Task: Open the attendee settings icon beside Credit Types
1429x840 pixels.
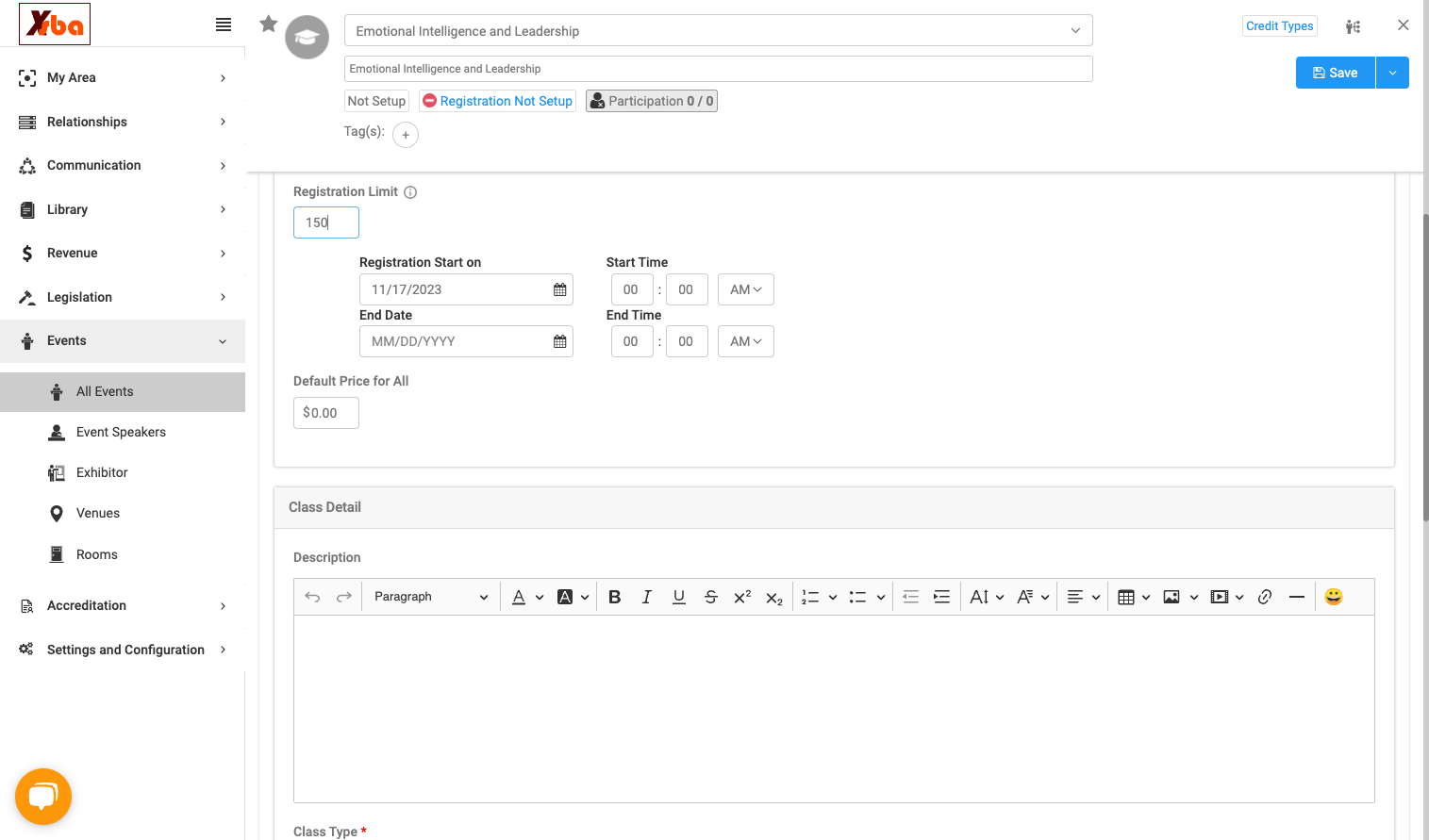Action: [1353, 26]
